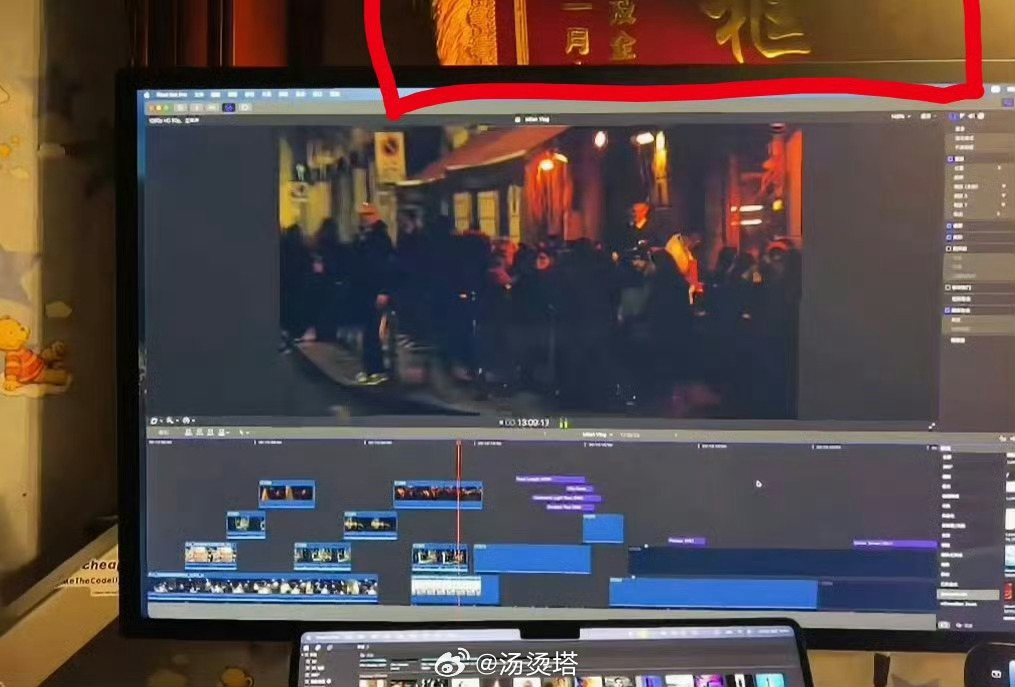
Task: Select the bottom-row clip under the playhead
Action: click(x=454, y=589)
